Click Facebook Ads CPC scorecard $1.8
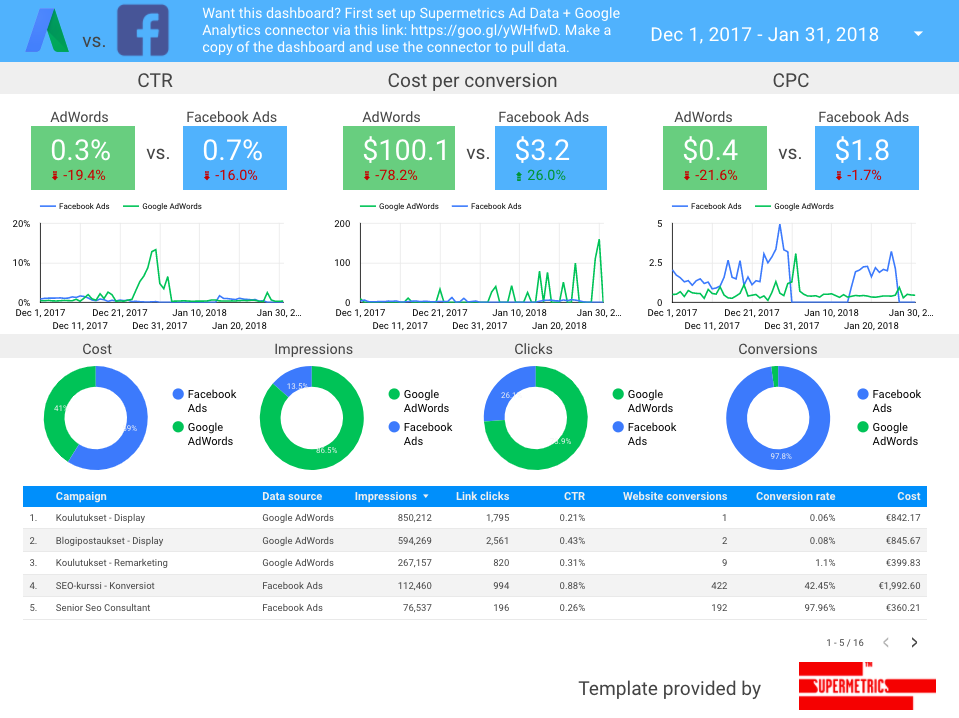 click(867, 158)
